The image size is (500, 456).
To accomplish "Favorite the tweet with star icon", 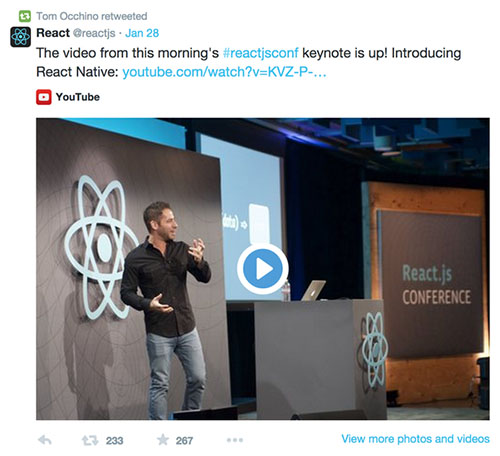I will (163, 440).
